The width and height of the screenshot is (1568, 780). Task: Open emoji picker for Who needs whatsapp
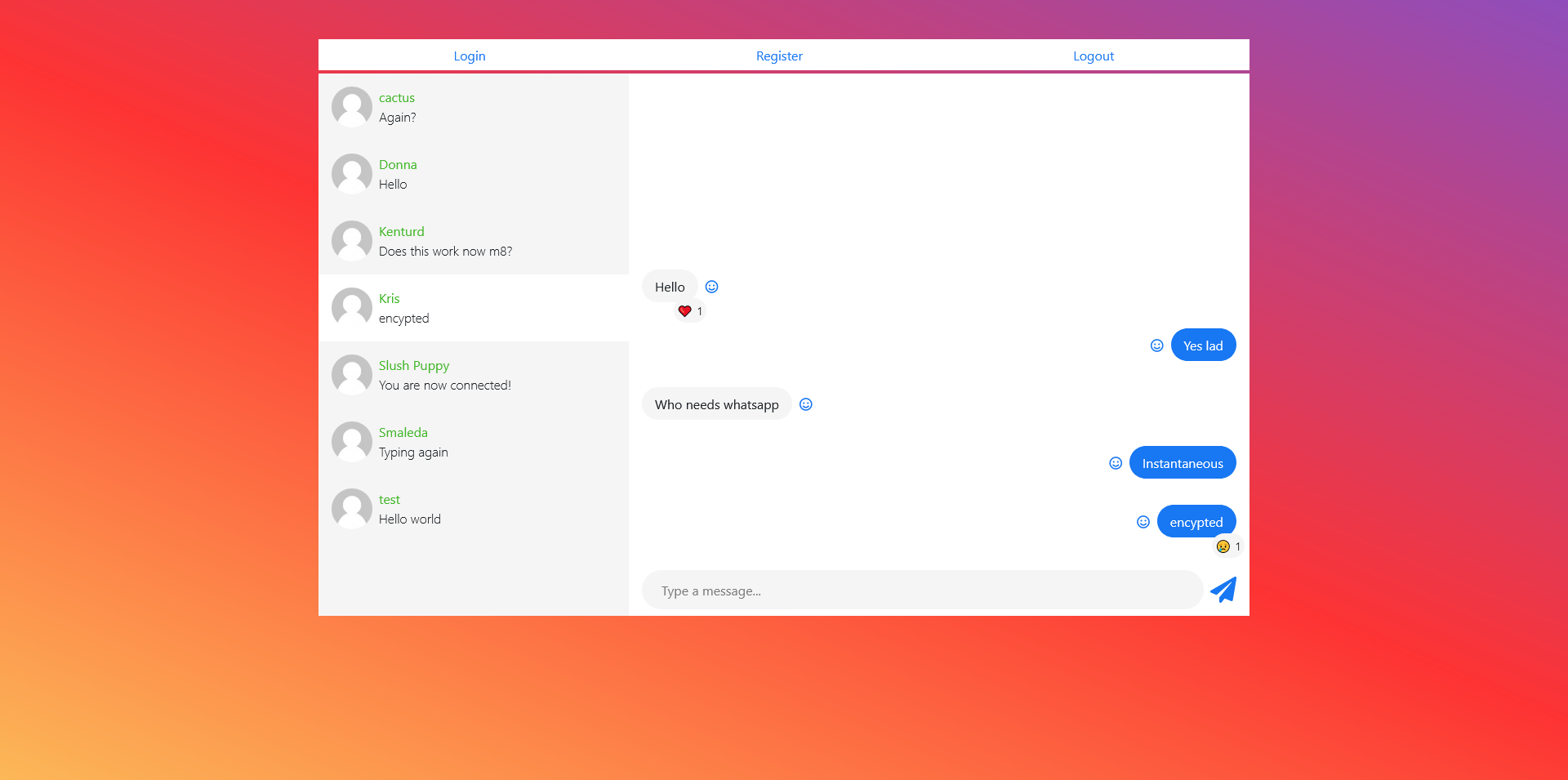[x=805, y=404]
